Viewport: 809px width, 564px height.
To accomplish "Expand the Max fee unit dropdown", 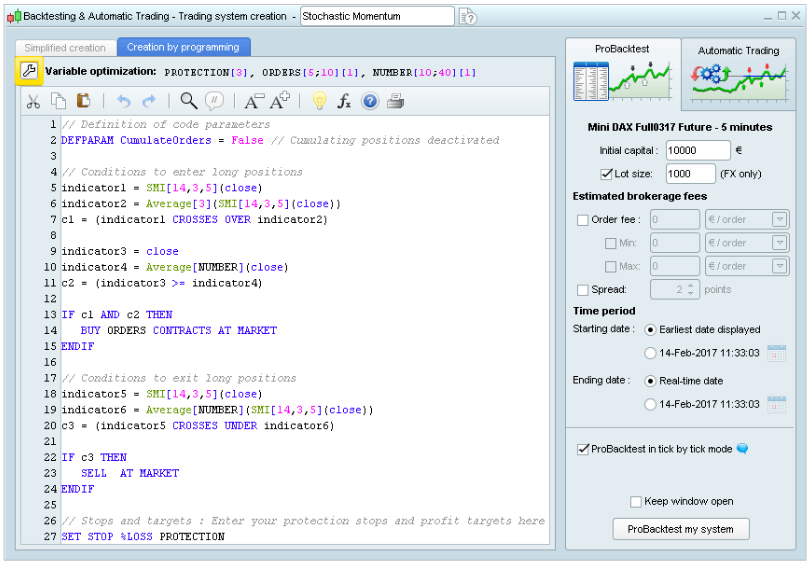I will tap(779, 266).
